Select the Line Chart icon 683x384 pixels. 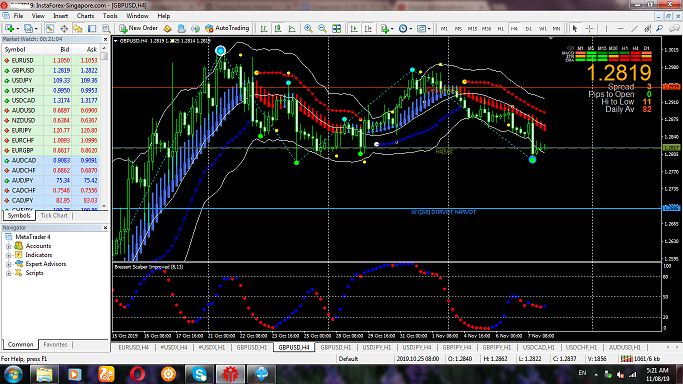(x=292, y=28)
